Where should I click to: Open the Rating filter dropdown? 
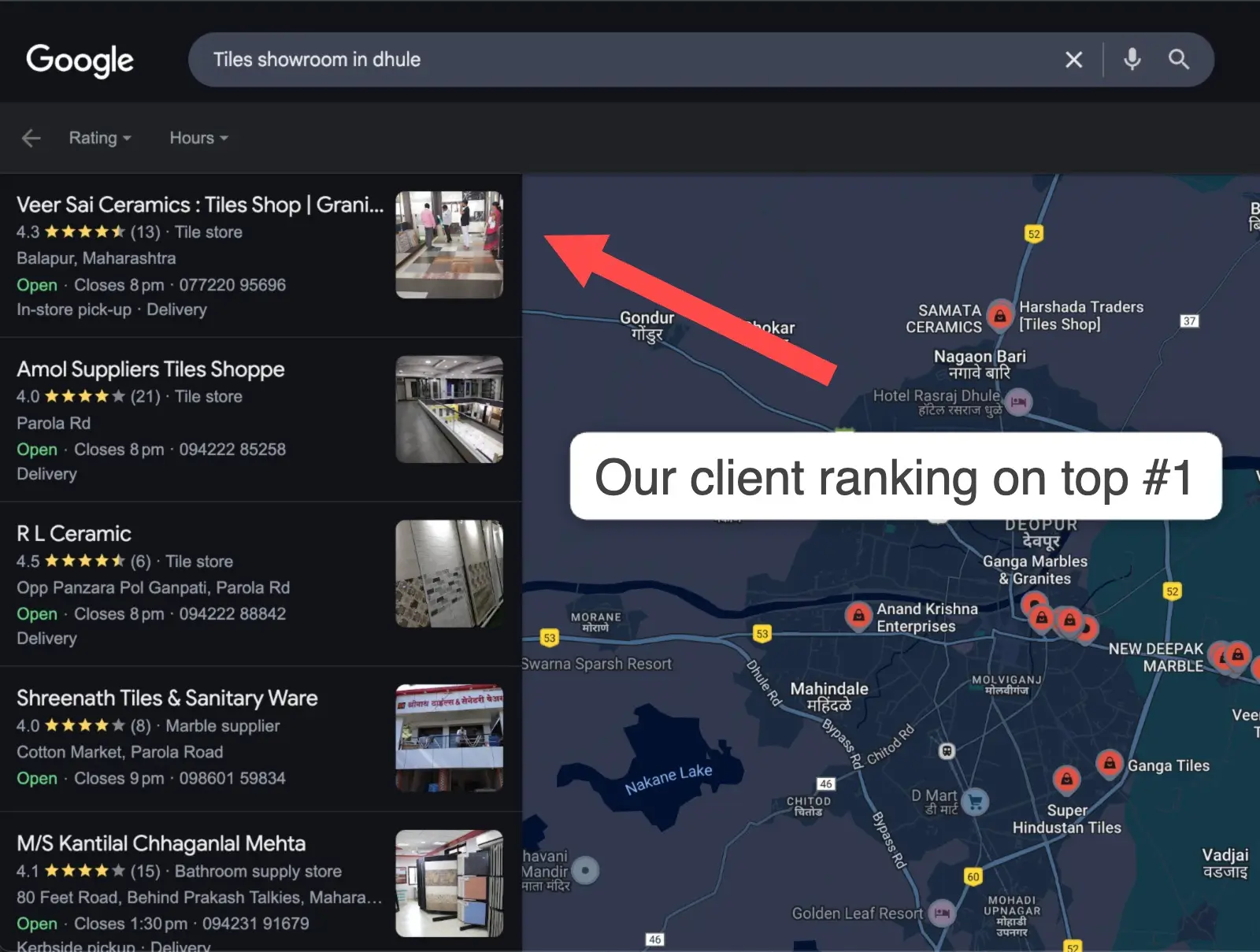coord(99,138)
